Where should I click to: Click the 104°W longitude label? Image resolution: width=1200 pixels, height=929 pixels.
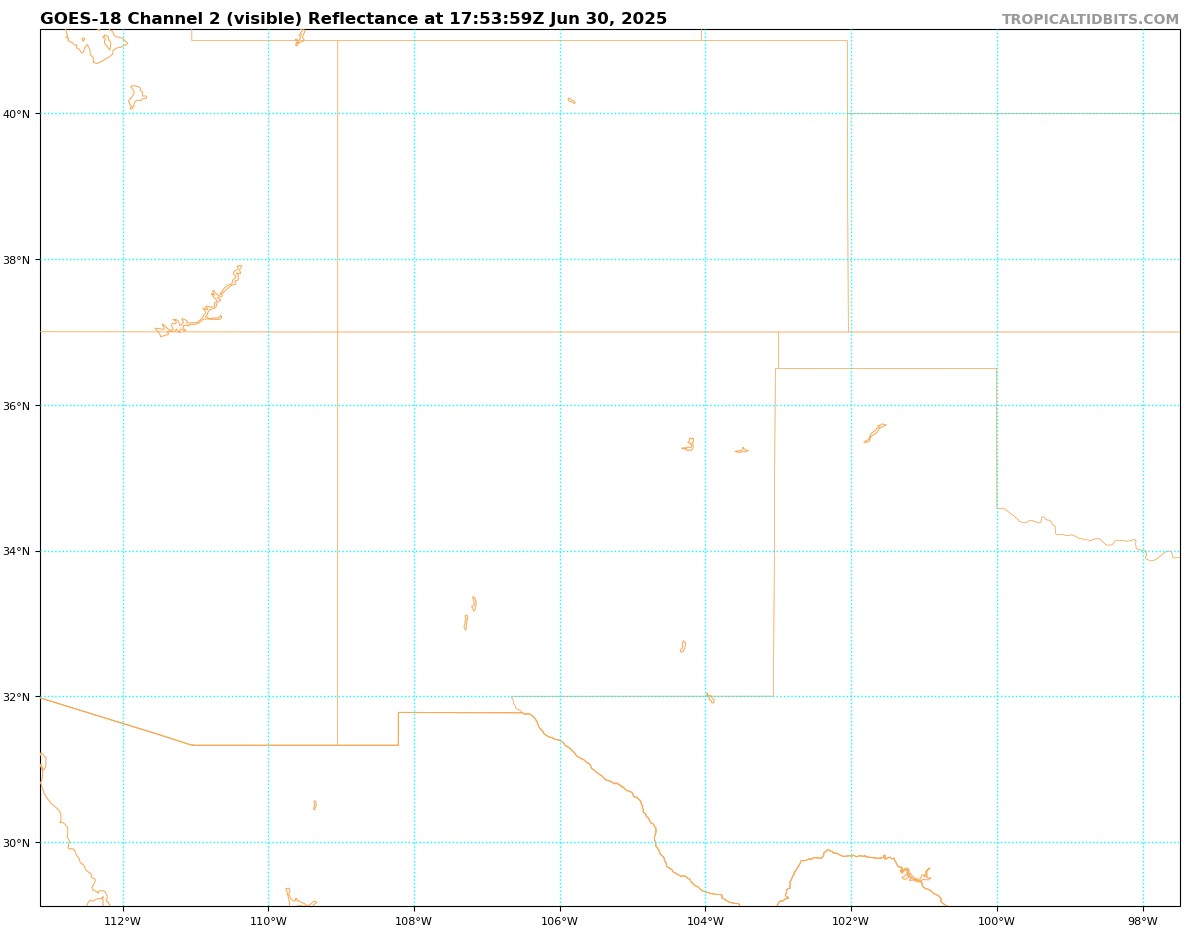(705, 921)
